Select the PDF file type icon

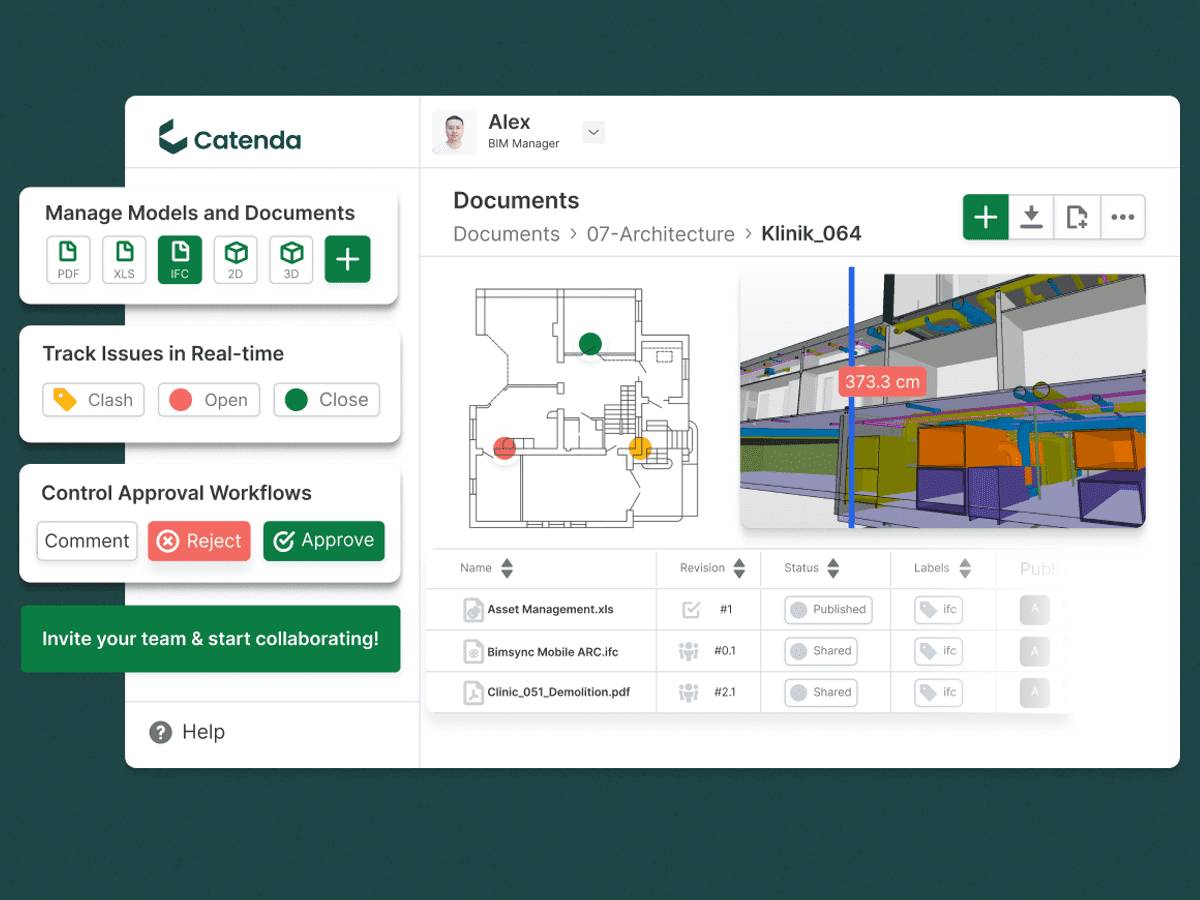[68, 260]
